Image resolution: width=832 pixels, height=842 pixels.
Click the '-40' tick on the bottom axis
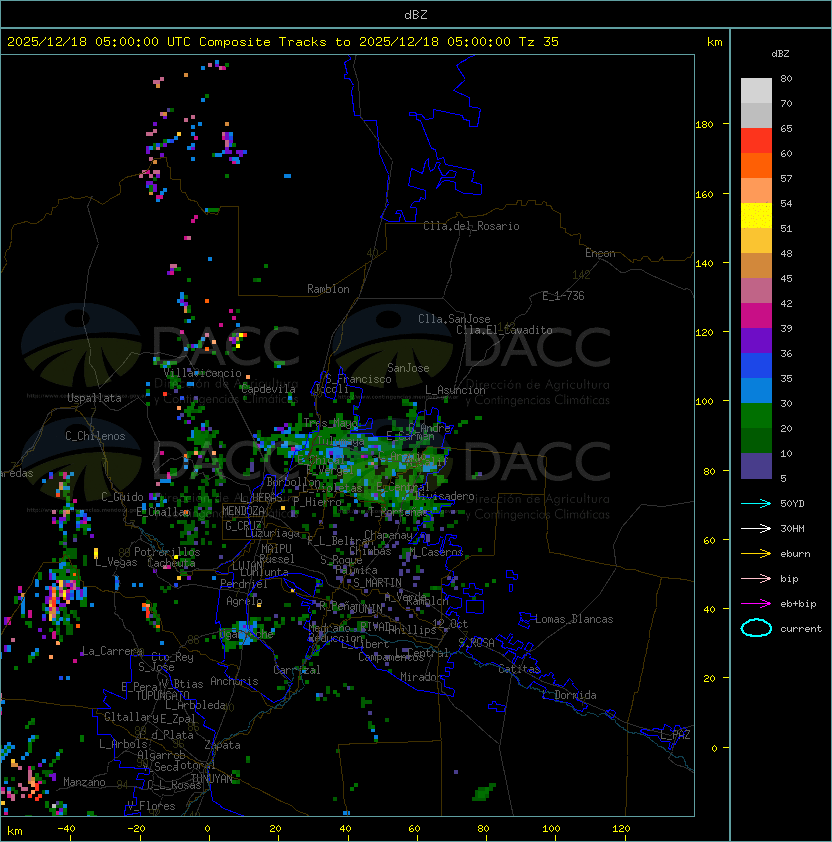tap(66, 829)
